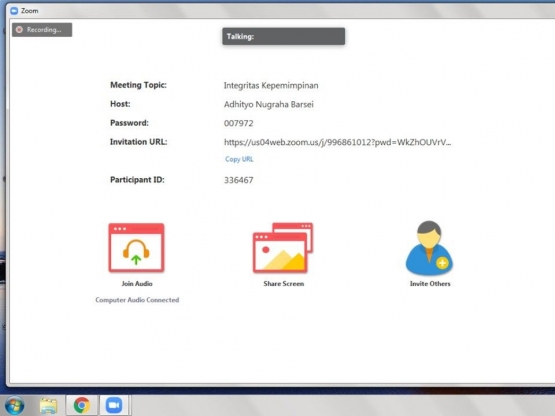Select the invitation URL text
The image size is (555, 416).
[x=337, y=142]
